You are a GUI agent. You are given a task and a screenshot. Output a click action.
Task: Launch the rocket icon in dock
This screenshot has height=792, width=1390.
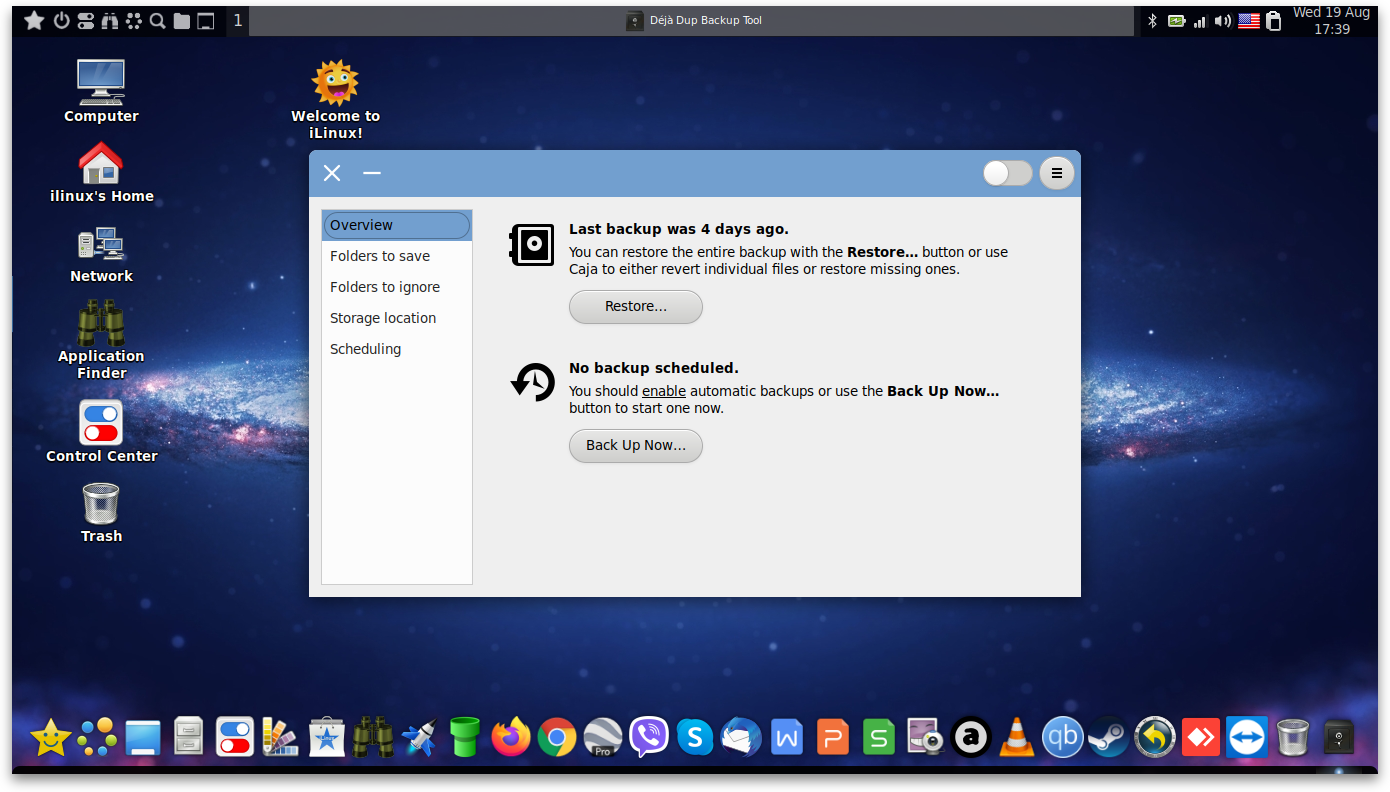tap(419, 738)
